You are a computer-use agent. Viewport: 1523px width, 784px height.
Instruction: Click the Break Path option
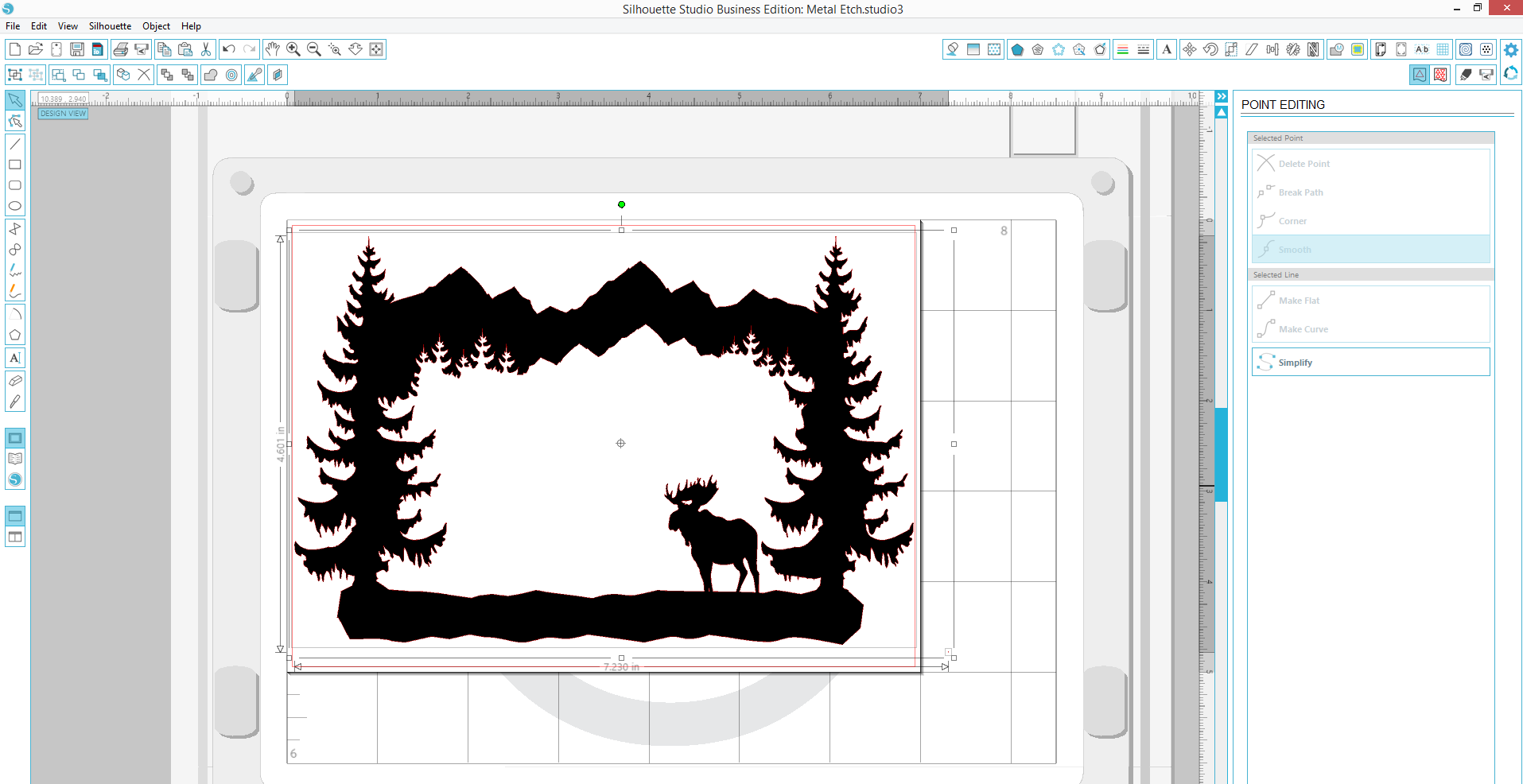(x=1371, y=192)
